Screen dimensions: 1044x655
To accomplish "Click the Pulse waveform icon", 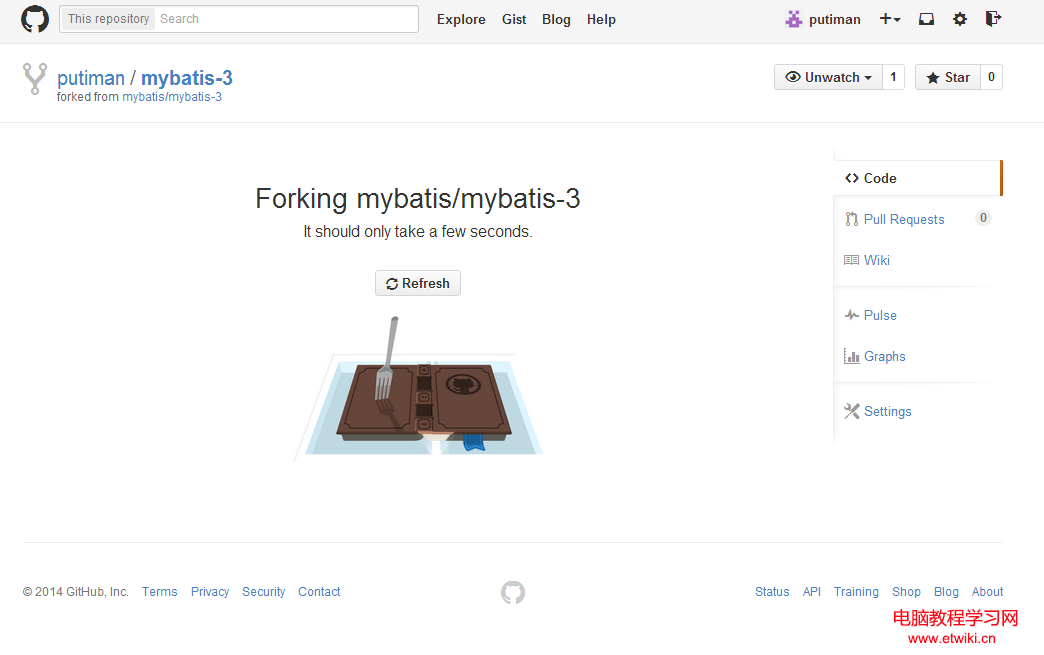I will (x=852, y=315).
